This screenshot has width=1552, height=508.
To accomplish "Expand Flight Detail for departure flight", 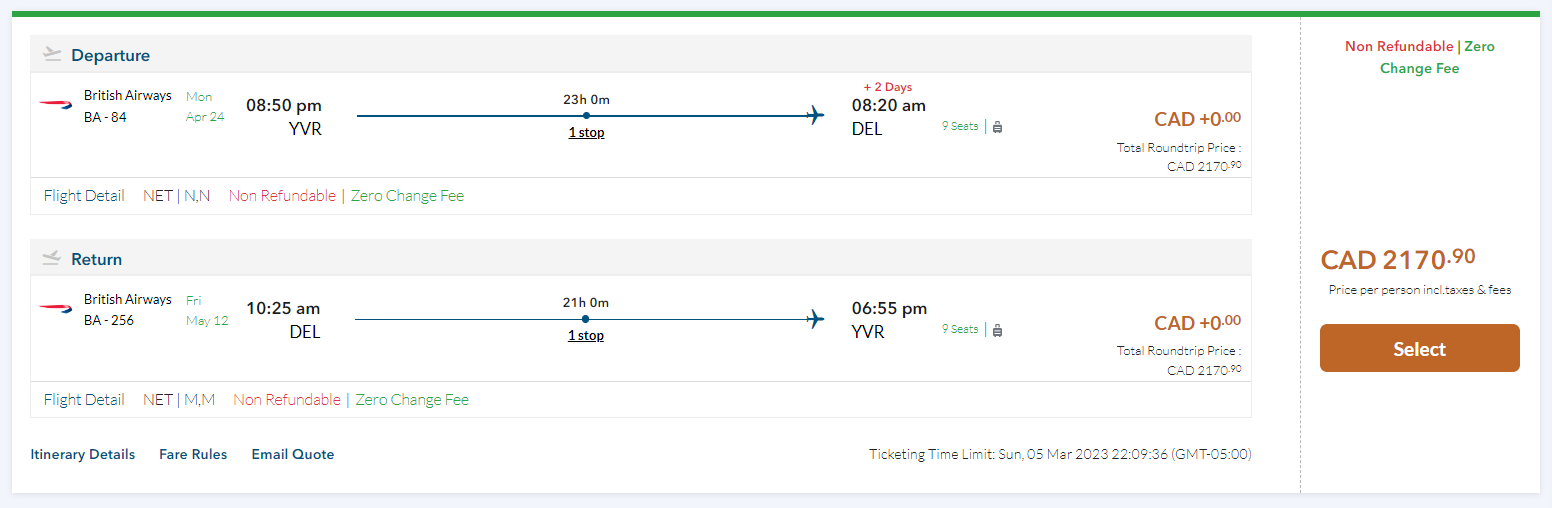I will (x=84, y=196).
